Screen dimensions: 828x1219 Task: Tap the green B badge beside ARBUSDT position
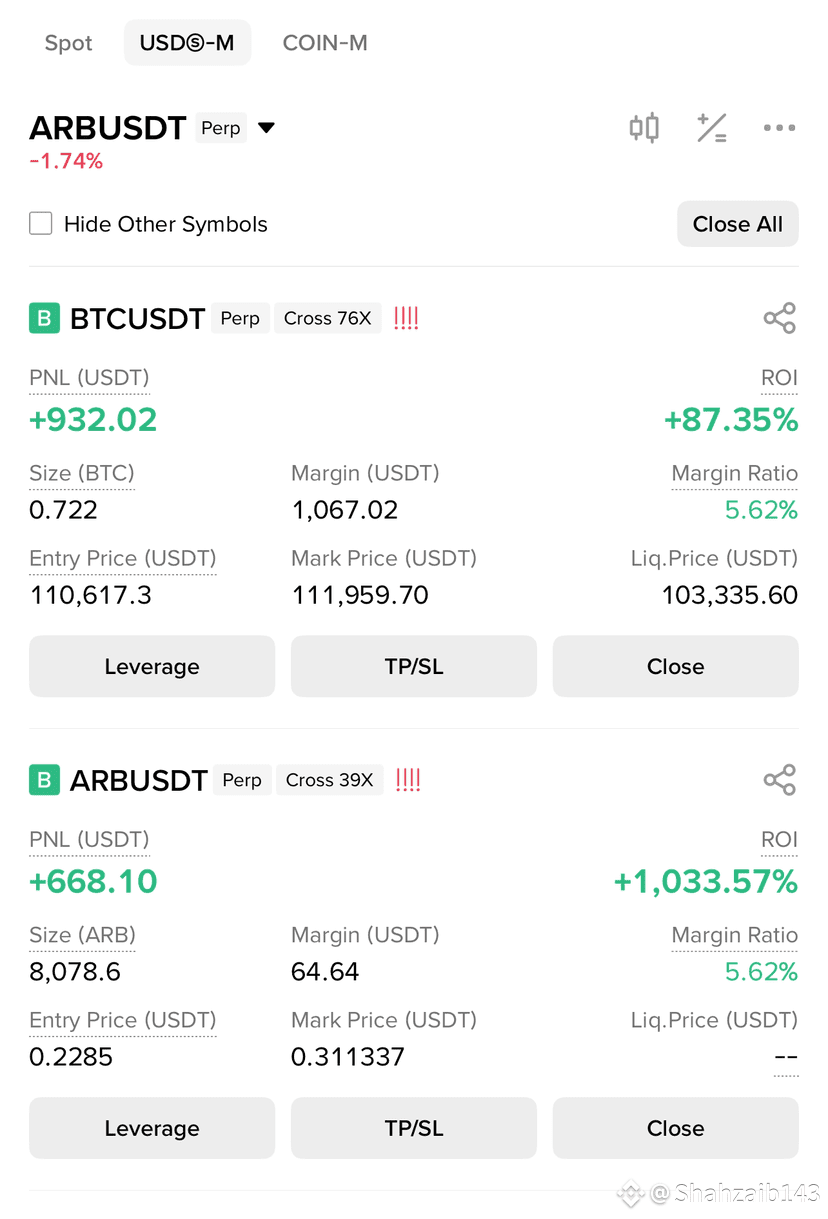click(x=44, y=781)
